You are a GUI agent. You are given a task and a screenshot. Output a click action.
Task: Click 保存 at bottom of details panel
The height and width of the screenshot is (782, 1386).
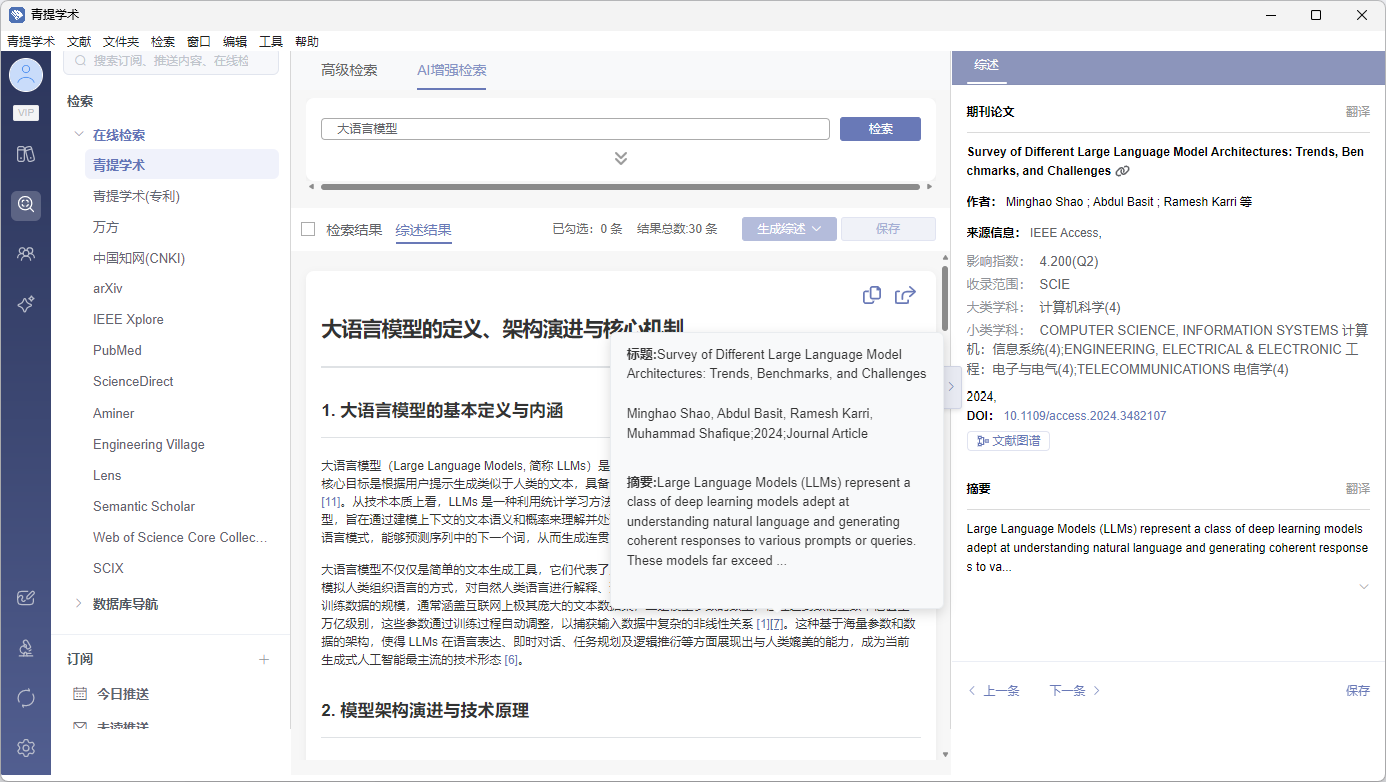[x=1358, y=691]
